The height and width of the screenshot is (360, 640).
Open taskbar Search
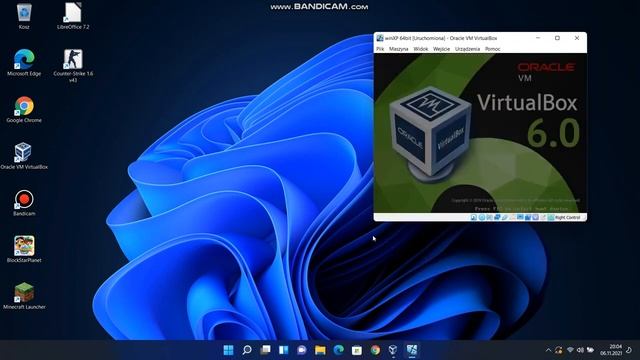(x=247, y=350)
